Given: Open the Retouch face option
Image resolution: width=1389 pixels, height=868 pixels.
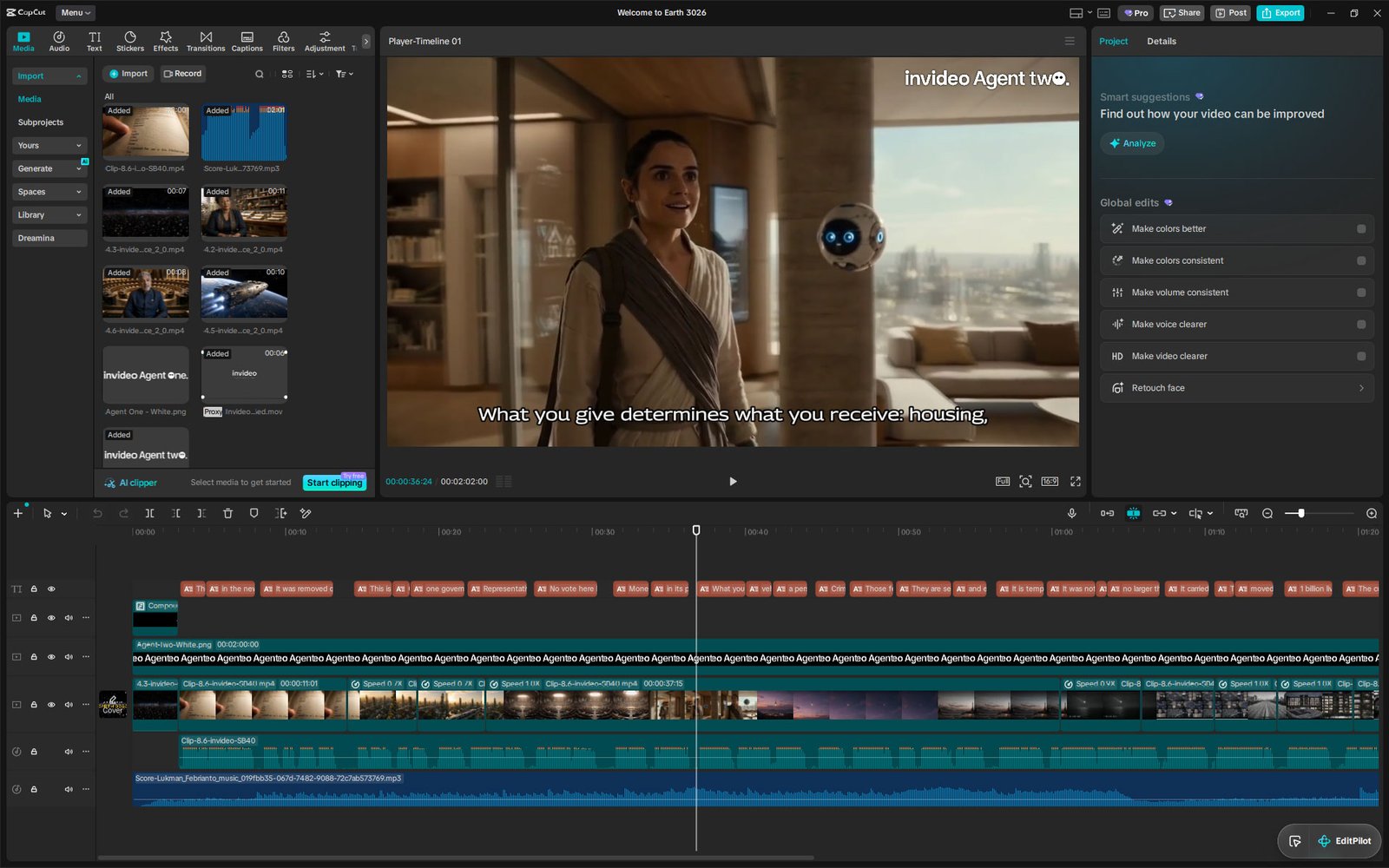Looking at the screenshot, I should click(x=1237, y=388).
